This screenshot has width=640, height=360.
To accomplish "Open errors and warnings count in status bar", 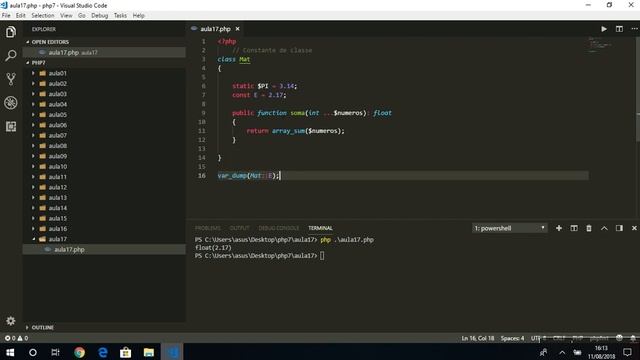I will [x=16, y=338].
